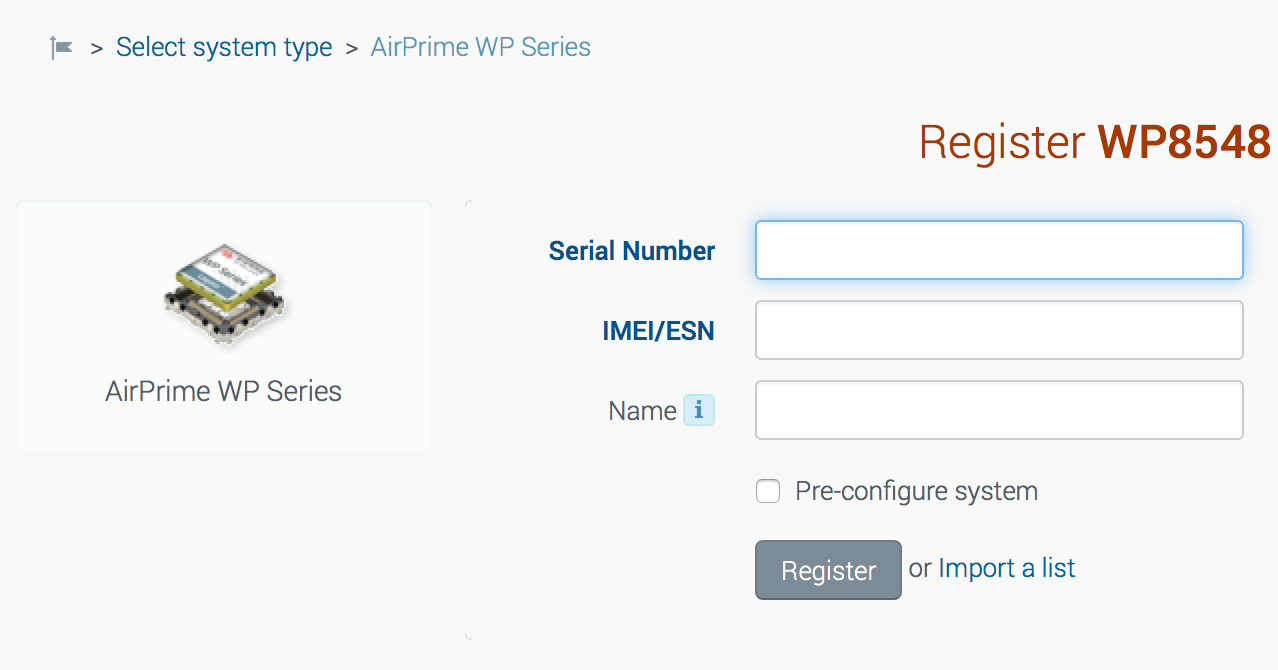Click the IMEI/ESN label
The height and width of the screenshot is (670, 1278).
(658, 331)
